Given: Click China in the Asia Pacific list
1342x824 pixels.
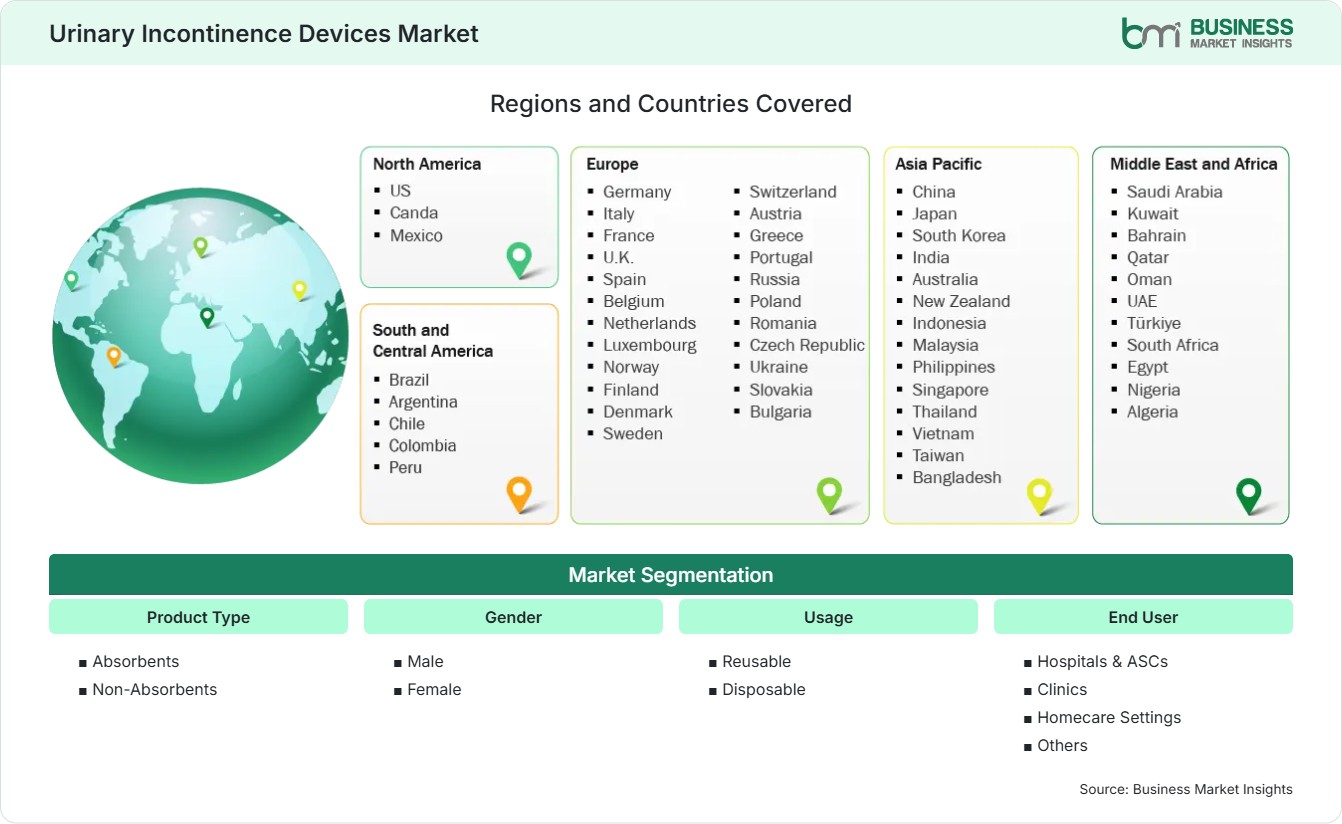Looking at the screenshot, I should (934, 191).
